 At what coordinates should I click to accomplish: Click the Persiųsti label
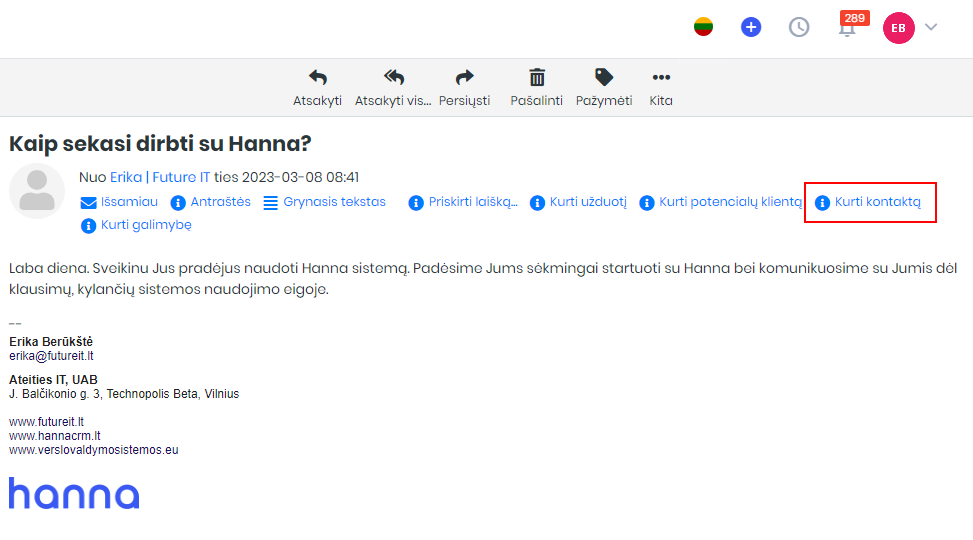(464, 101)
